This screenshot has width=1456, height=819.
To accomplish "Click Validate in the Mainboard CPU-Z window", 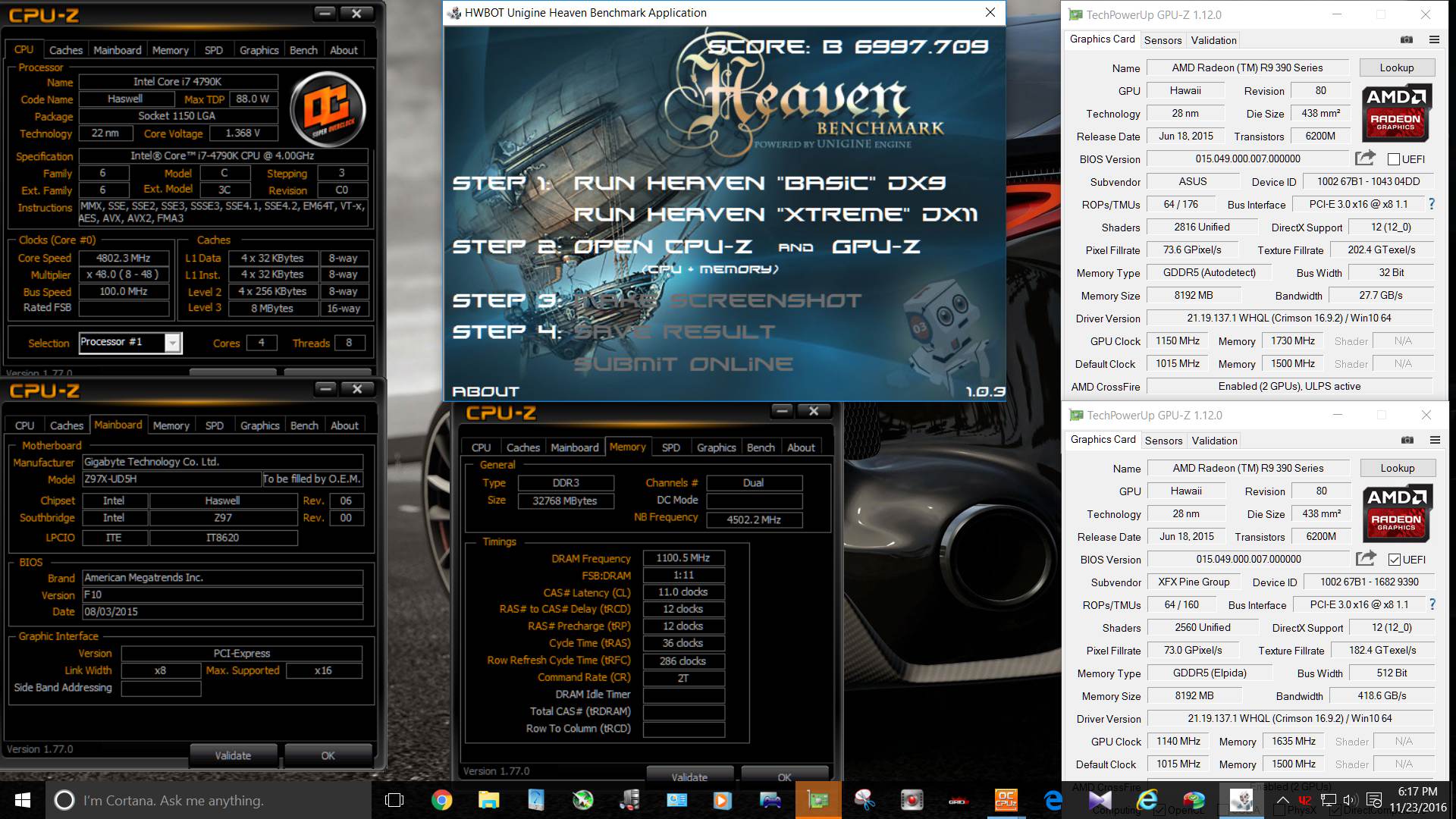I will click(233, 755).
